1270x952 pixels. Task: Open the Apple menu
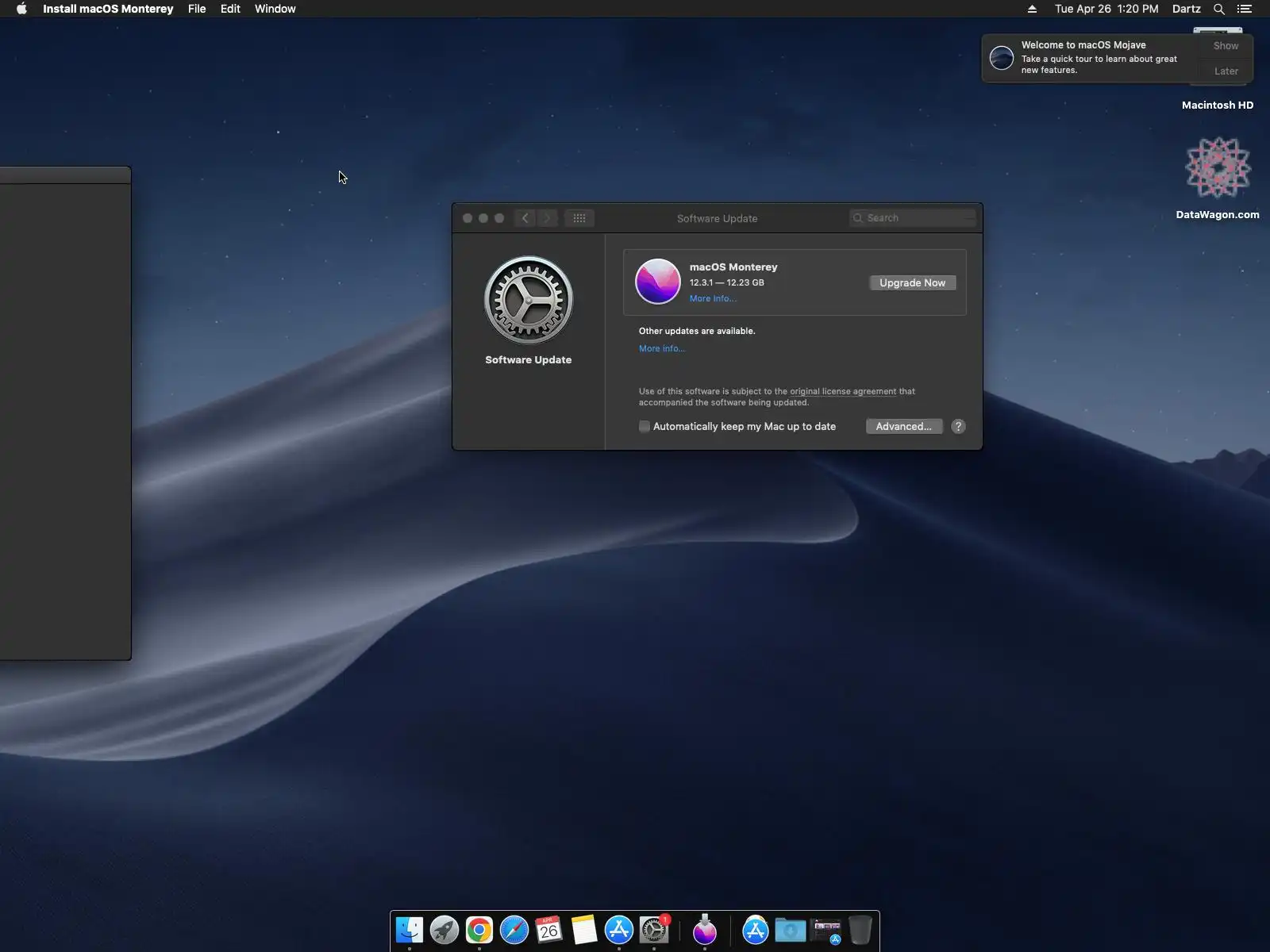point(21,9)
